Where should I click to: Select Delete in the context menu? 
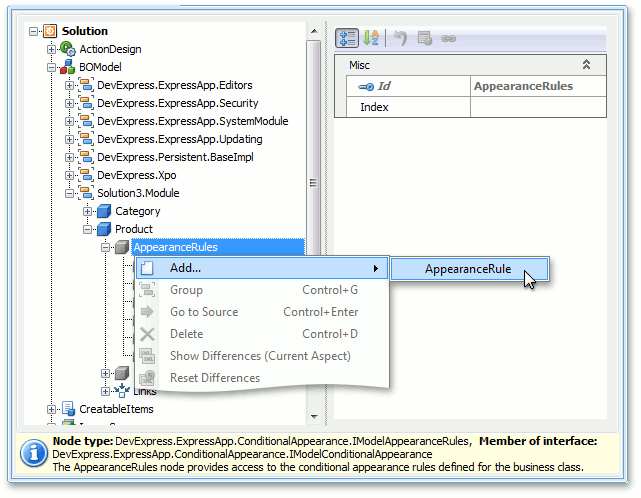point(262,334)
